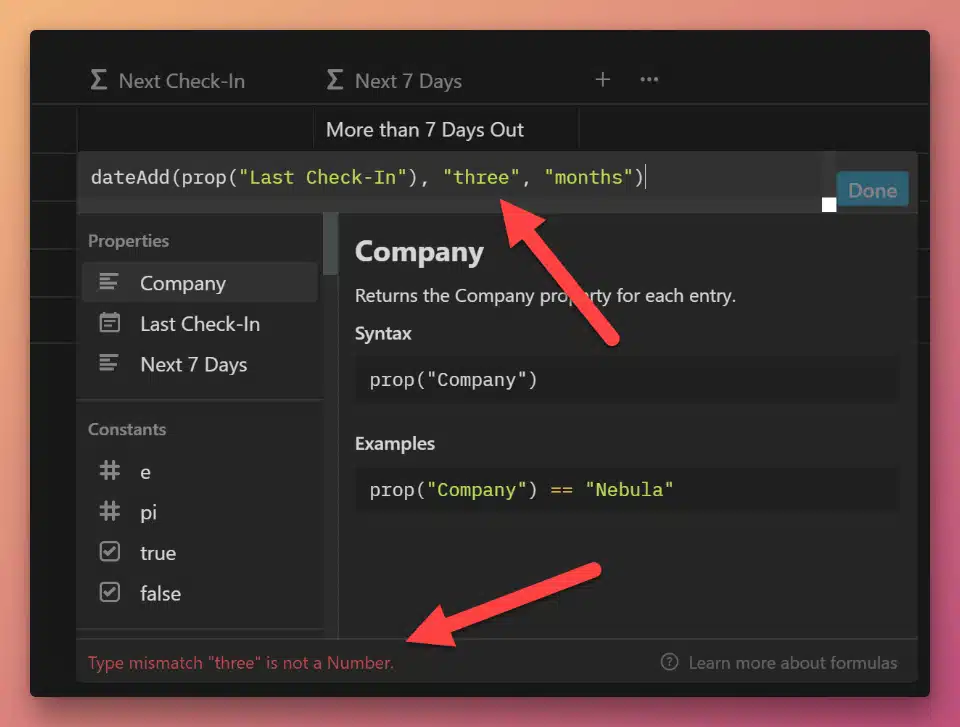The height and width of the screenshot is (727, 960).
Task: Open the Next Check-In column header
Action: 168,81
